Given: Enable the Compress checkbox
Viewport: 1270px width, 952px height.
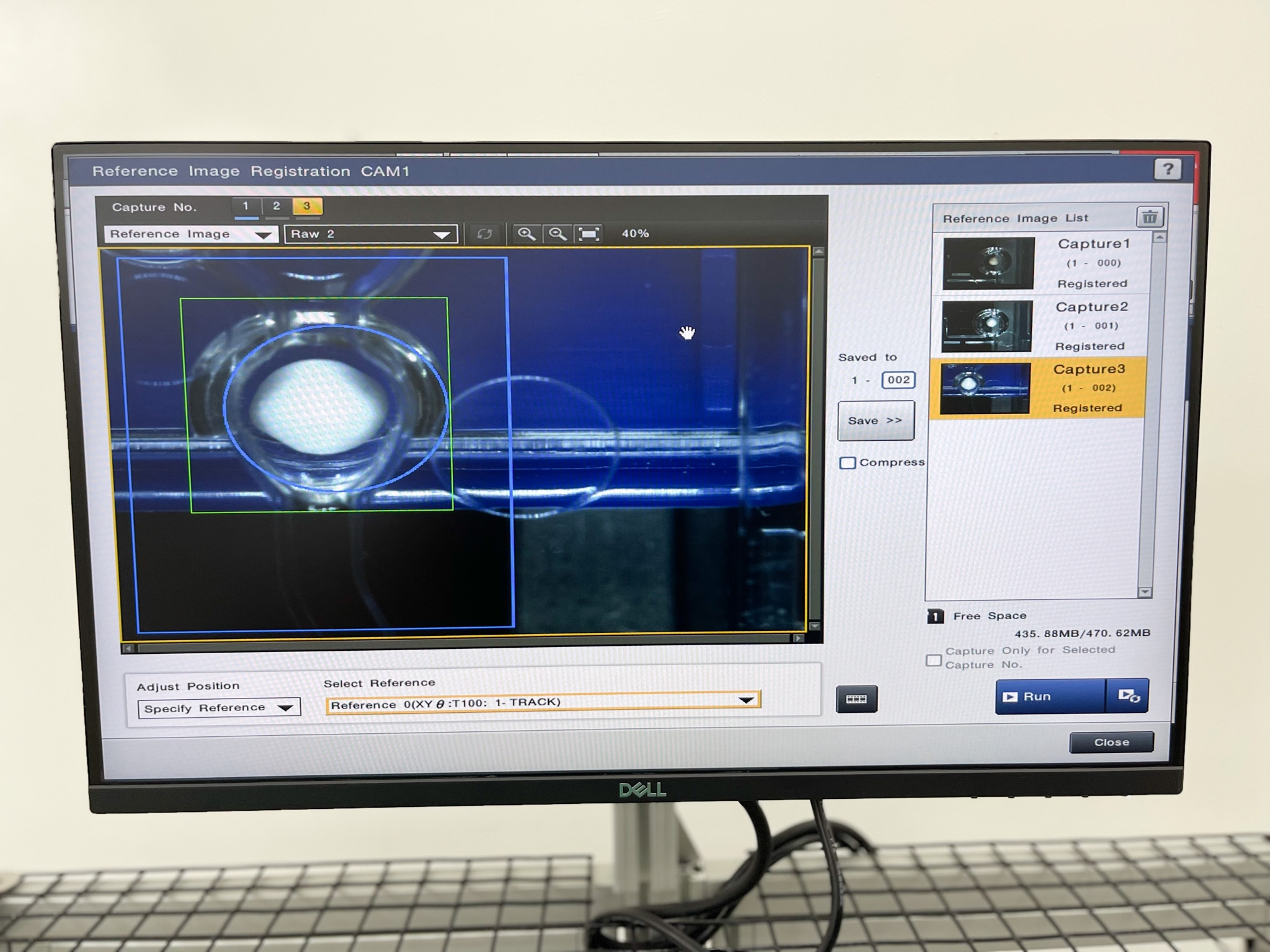Looking at the screenshot, I should tap(847, 463).
